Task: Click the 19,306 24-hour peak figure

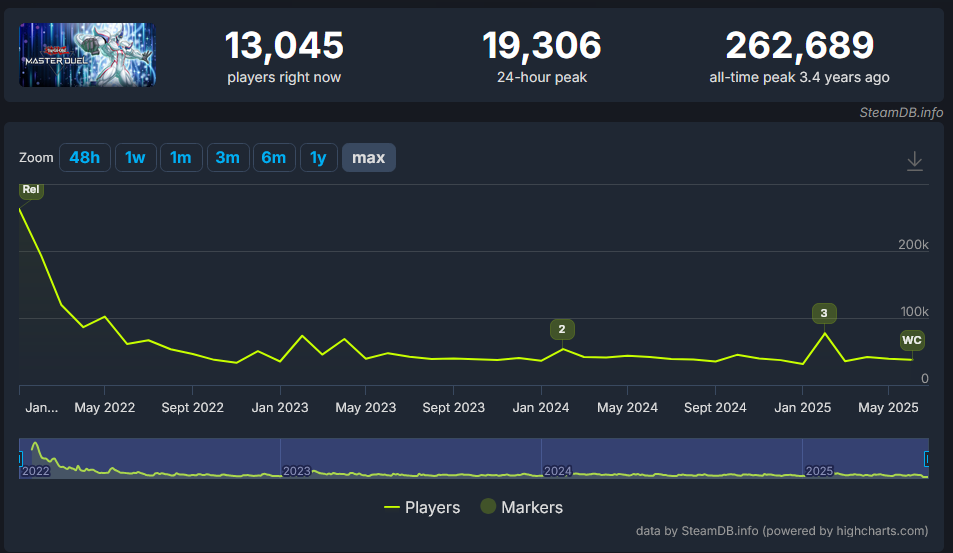Action: pyautogui.click(x=542, y=46)
